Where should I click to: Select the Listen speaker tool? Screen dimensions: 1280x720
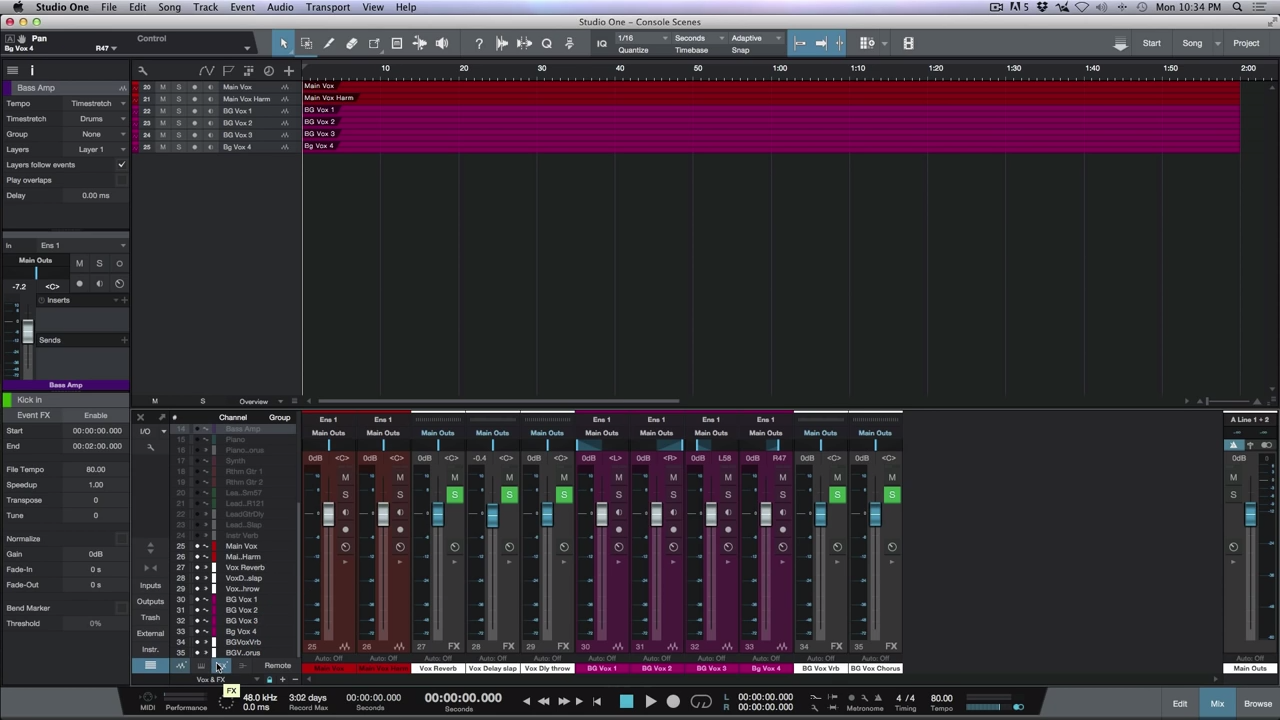tap(442, 43)
